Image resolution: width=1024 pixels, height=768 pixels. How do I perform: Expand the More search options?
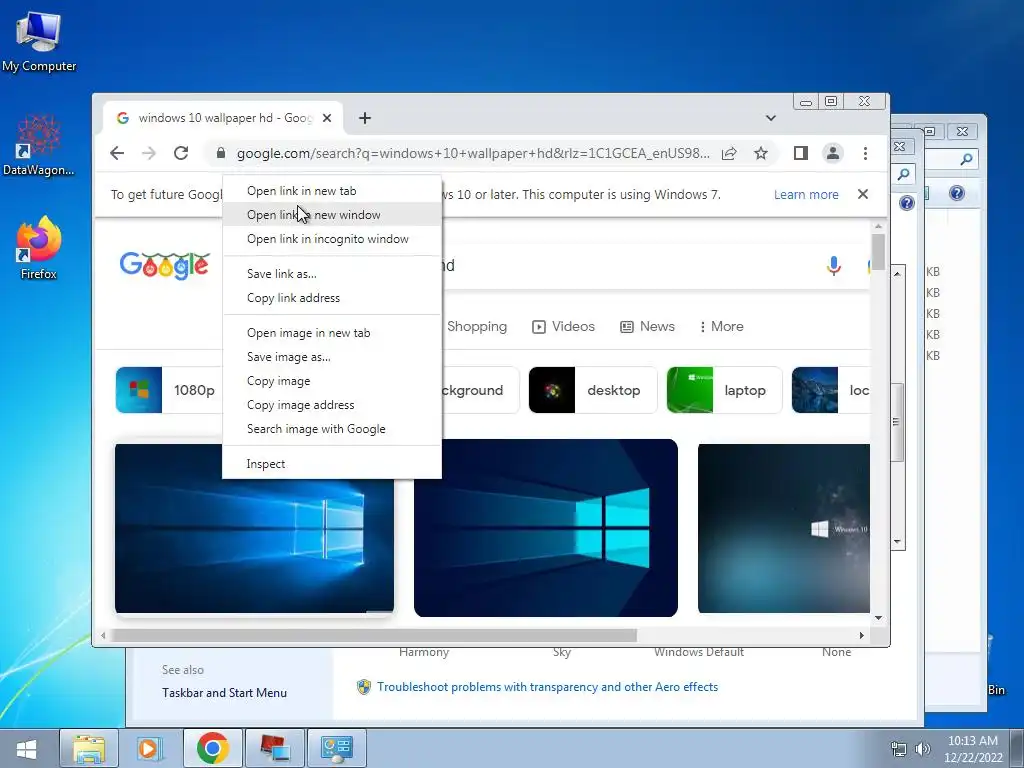pos(721,327)
